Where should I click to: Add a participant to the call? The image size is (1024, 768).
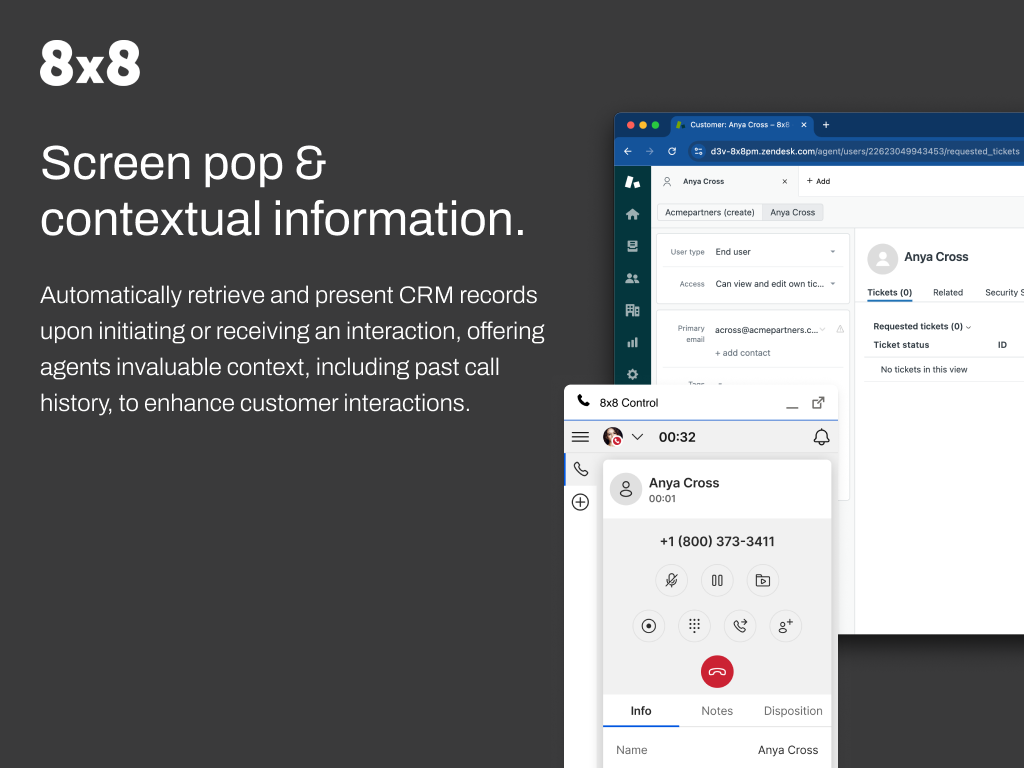785,626
